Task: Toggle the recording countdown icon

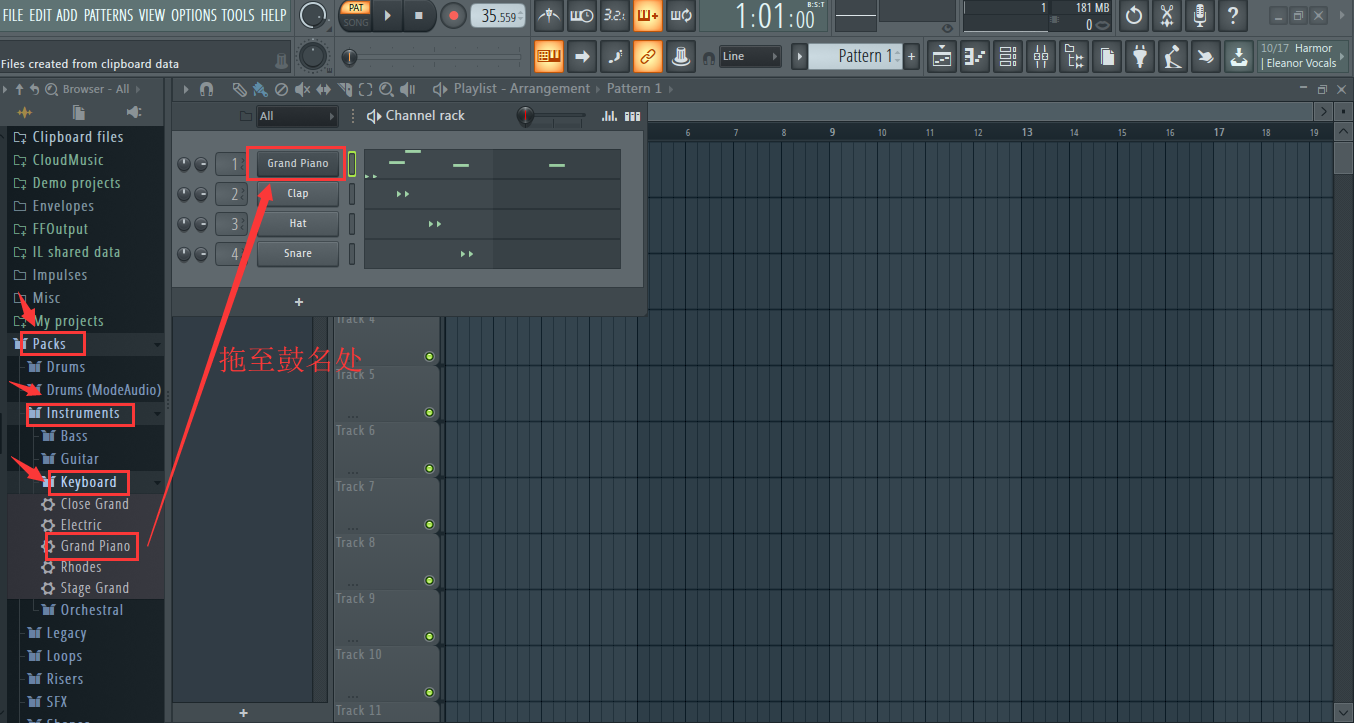Action: pyautogui.click(x=615, y=15)
